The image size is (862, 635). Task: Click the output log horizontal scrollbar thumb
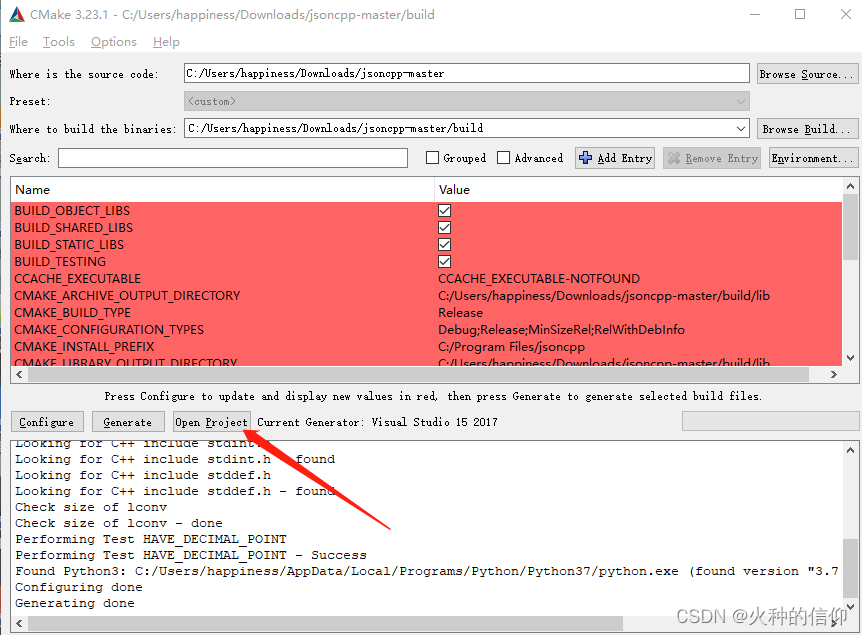pyautogui.click(x=325, y=623)
